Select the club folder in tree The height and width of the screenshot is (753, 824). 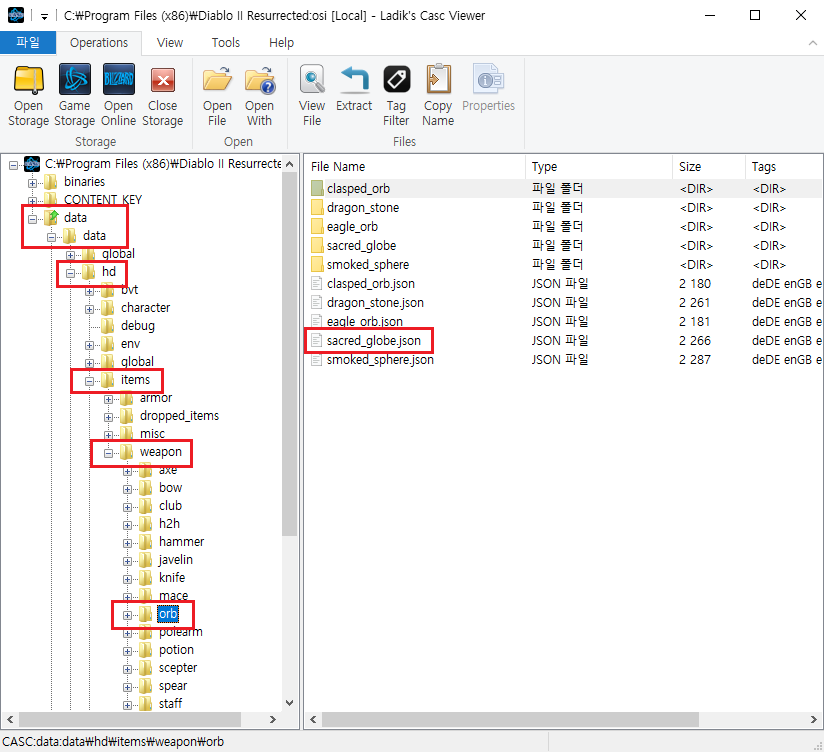point(170,506)
